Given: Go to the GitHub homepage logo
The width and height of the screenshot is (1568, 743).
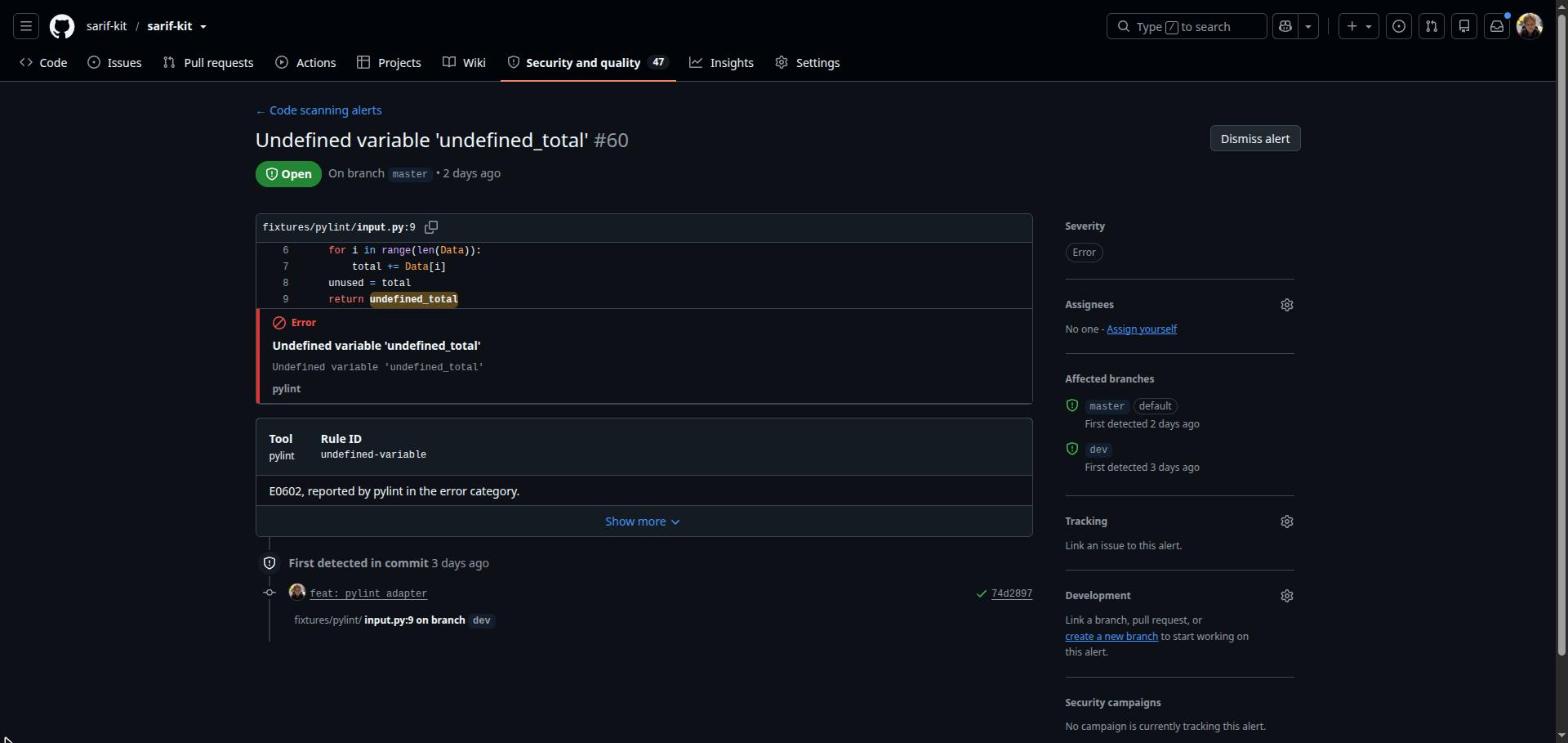Looking at the screenshot, I should click(x=62, y=26).
